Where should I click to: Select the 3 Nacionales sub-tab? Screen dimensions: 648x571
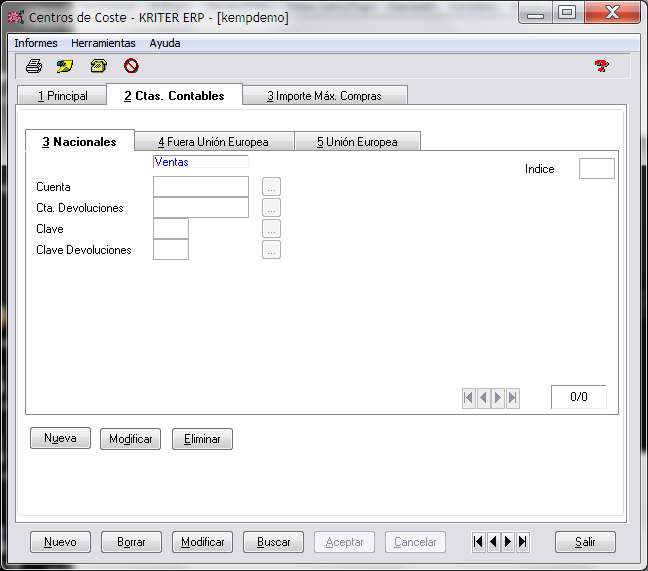click(79, 142)
